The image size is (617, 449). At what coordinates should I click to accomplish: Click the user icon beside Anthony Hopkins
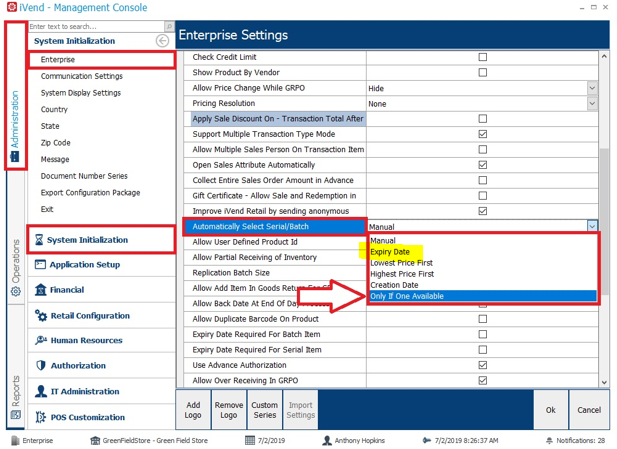click(x=327, y=440)
